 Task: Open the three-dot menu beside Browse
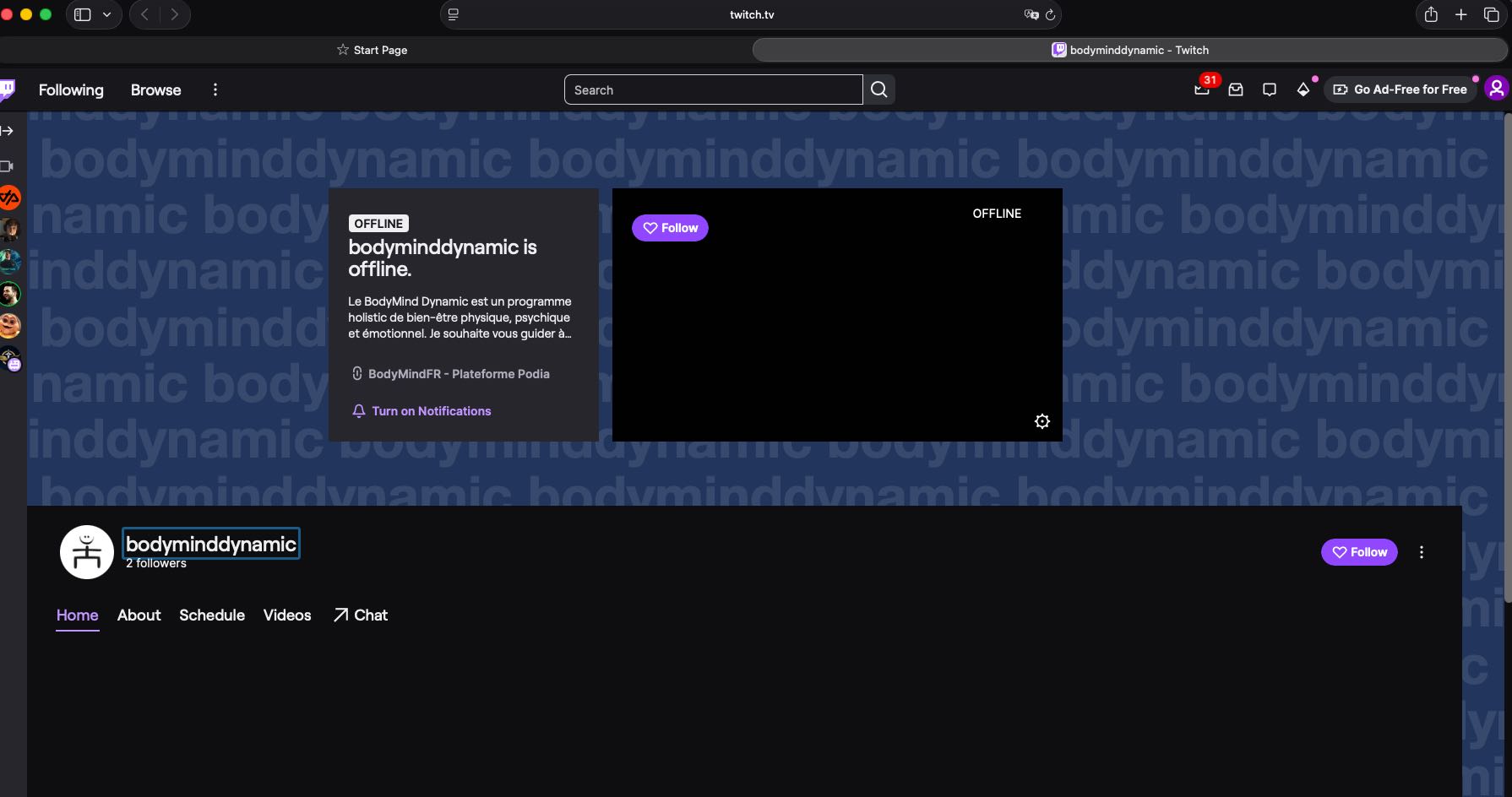pos(215,89)
